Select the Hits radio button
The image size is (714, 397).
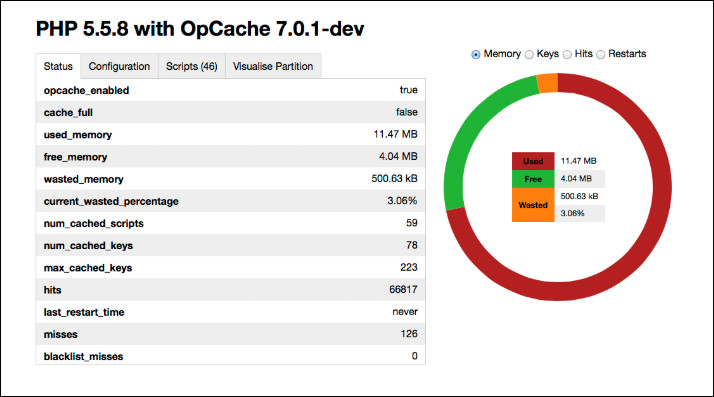(x=567, y=55)
